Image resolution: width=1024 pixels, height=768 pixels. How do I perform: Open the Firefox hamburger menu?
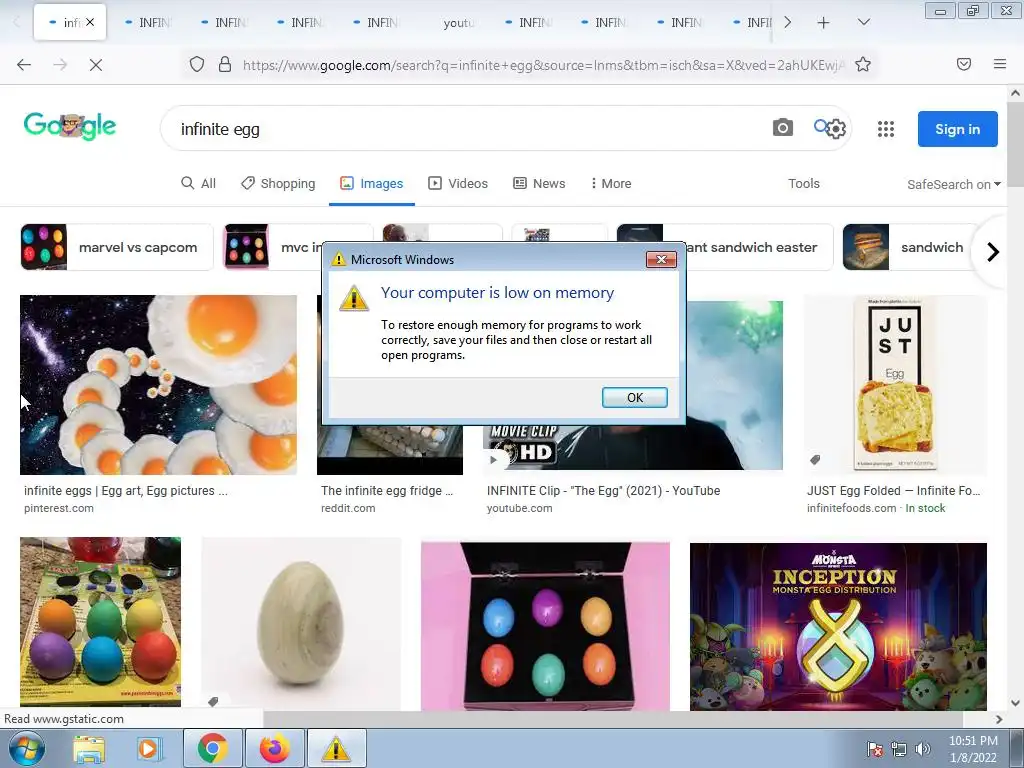[x=999, y=64]
